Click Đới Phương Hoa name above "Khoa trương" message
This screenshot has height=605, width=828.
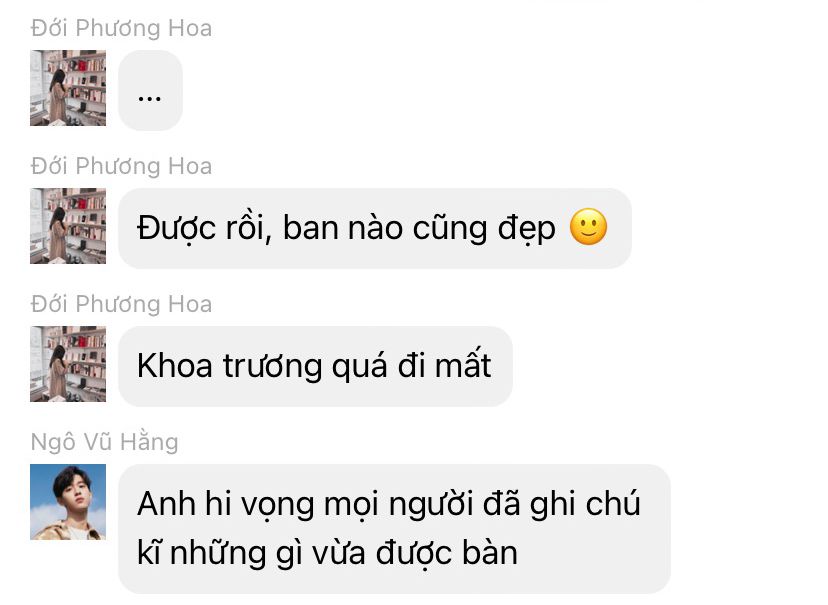pos(121,304)
